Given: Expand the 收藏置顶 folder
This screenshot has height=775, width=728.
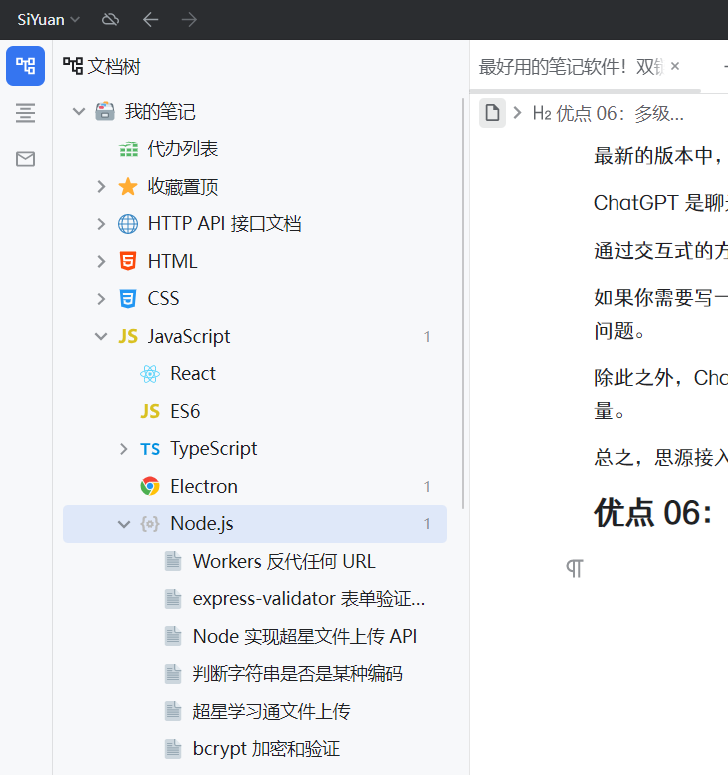Looking at the screenshot, I should [x=101, y=186].
